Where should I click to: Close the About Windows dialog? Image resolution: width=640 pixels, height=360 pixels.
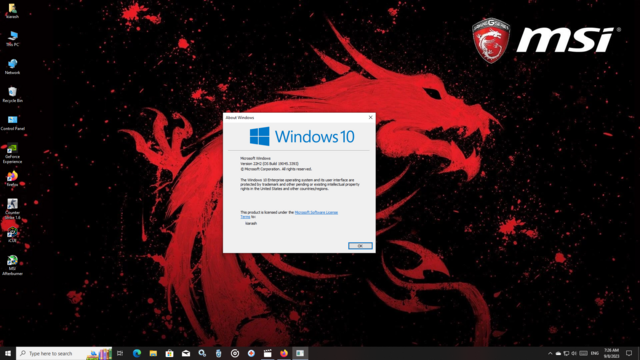[x=371, y=118]
